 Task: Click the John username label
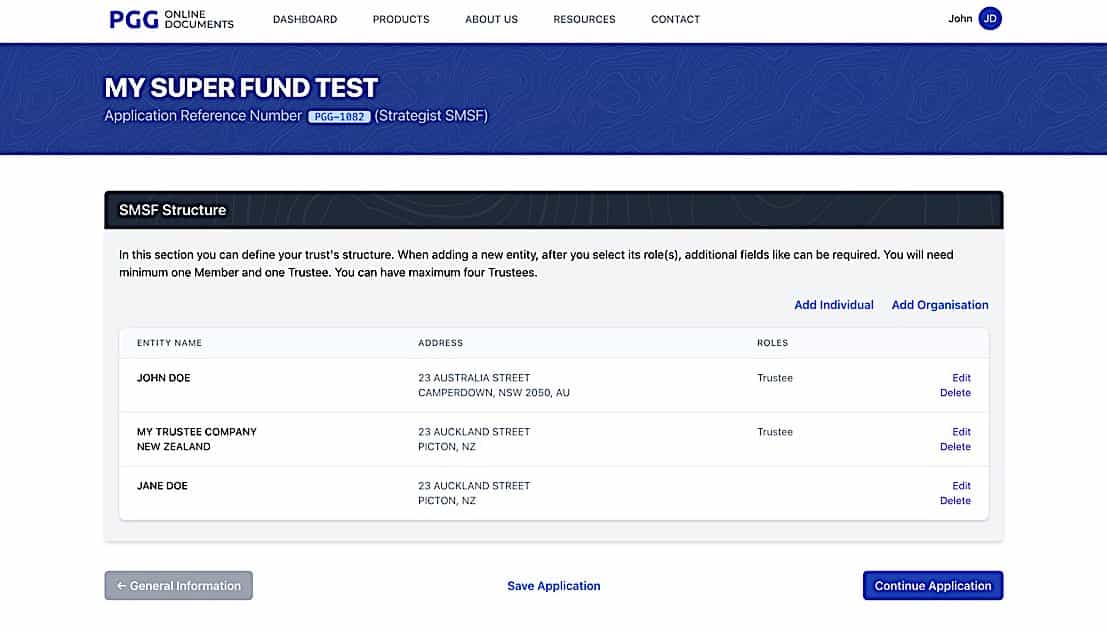click(x=960, y=18)
